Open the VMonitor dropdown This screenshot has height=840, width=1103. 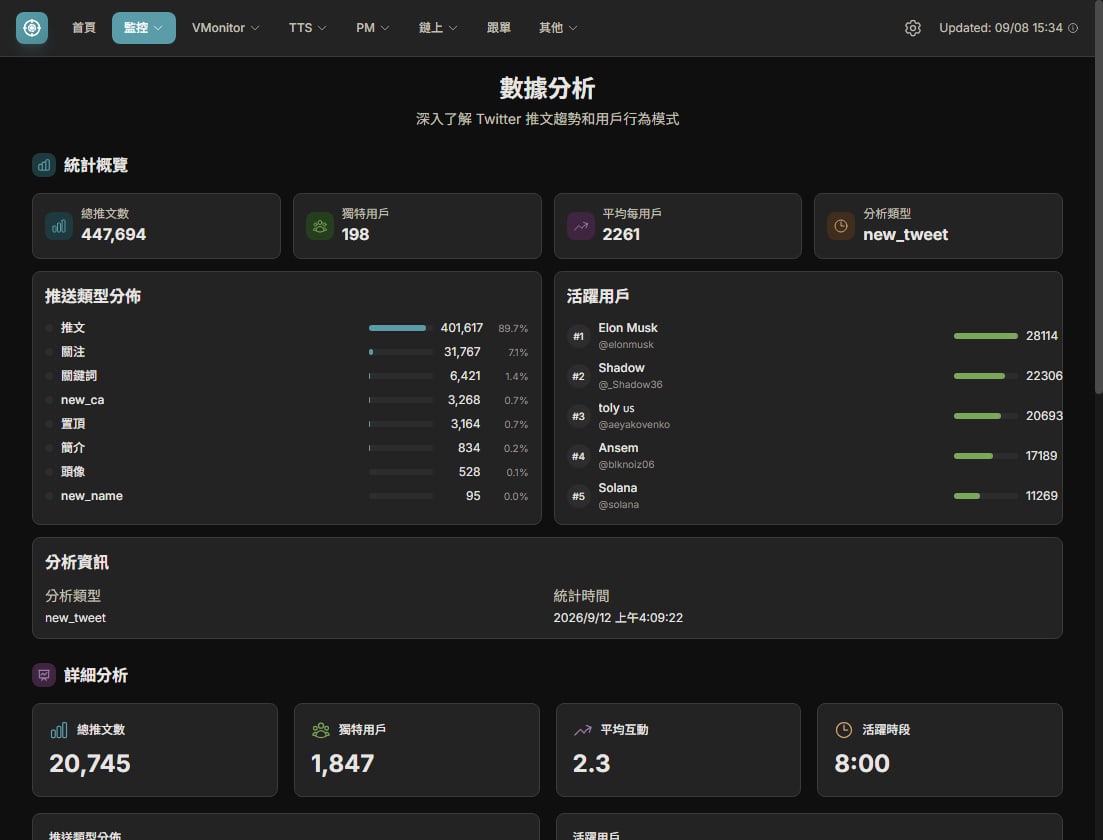click(x=226, y=28)
